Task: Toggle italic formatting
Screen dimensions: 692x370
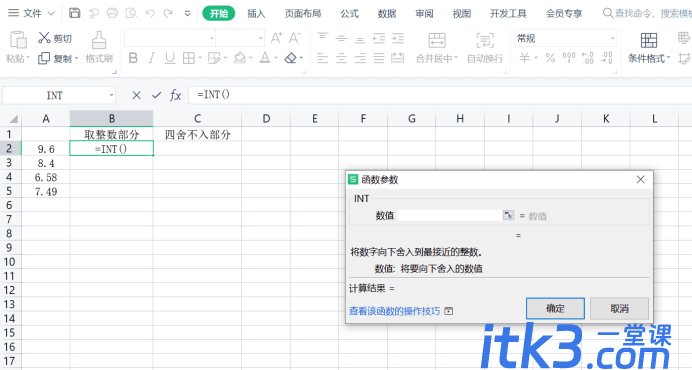Action: [151, 58]
